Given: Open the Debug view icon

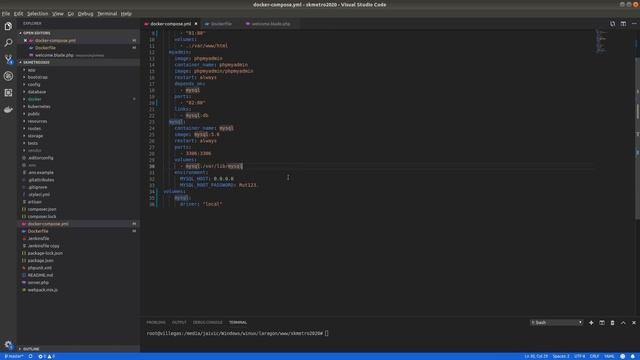Looking at the screenshot, I should click(x=8, y=76).
